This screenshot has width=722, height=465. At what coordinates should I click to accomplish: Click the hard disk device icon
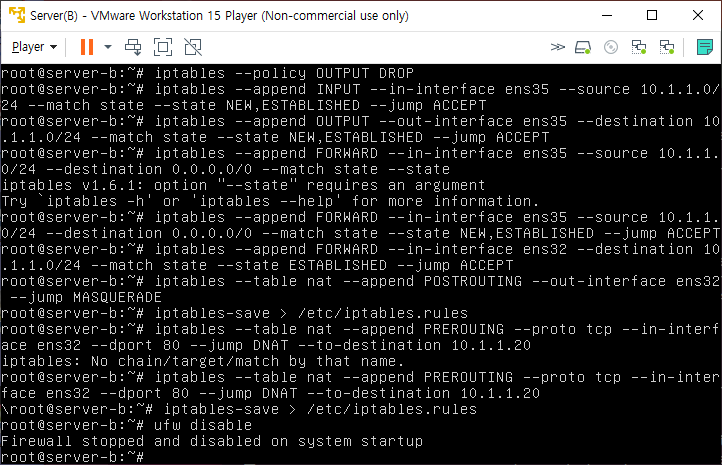coord(583,47)
